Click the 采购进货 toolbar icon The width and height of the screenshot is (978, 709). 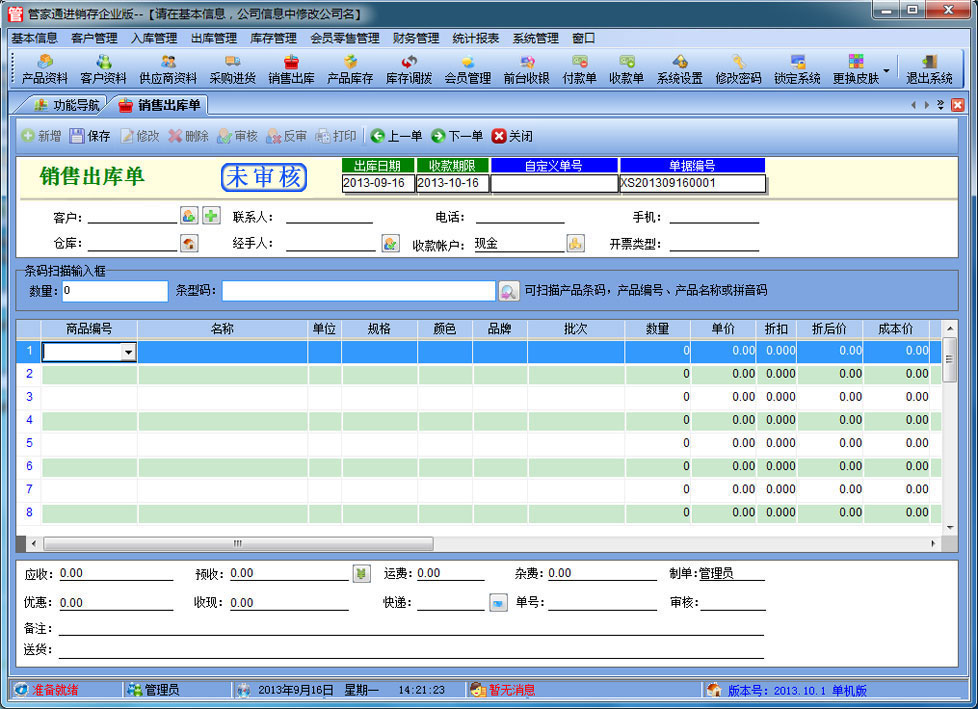coord(232,69)
